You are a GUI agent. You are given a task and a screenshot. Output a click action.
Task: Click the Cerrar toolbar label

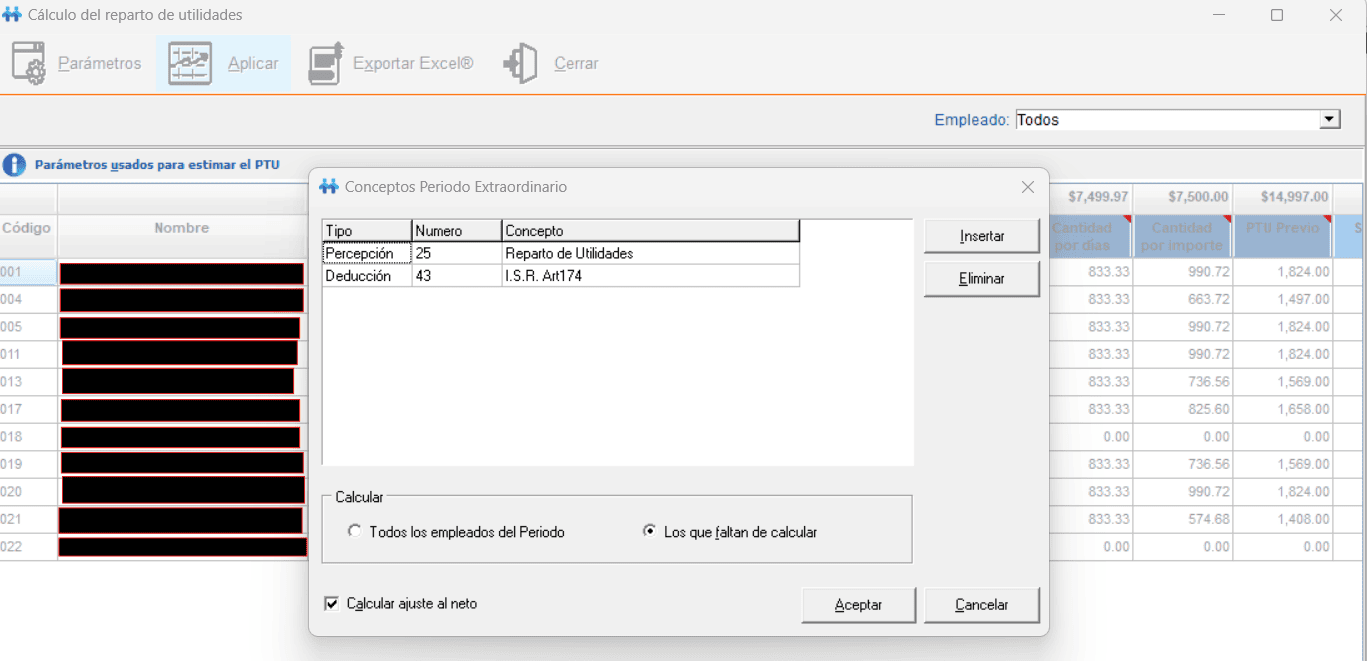click(576, 63)
